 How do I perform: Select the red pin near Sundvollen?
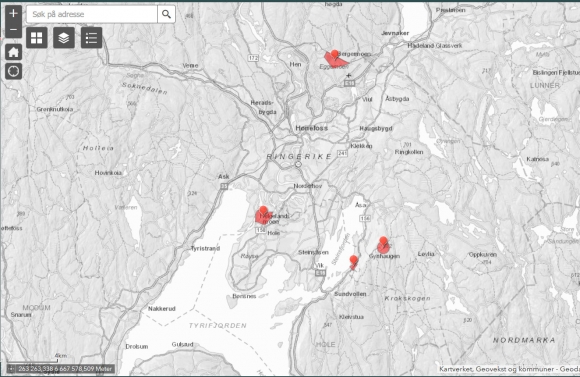coord(354,260)
